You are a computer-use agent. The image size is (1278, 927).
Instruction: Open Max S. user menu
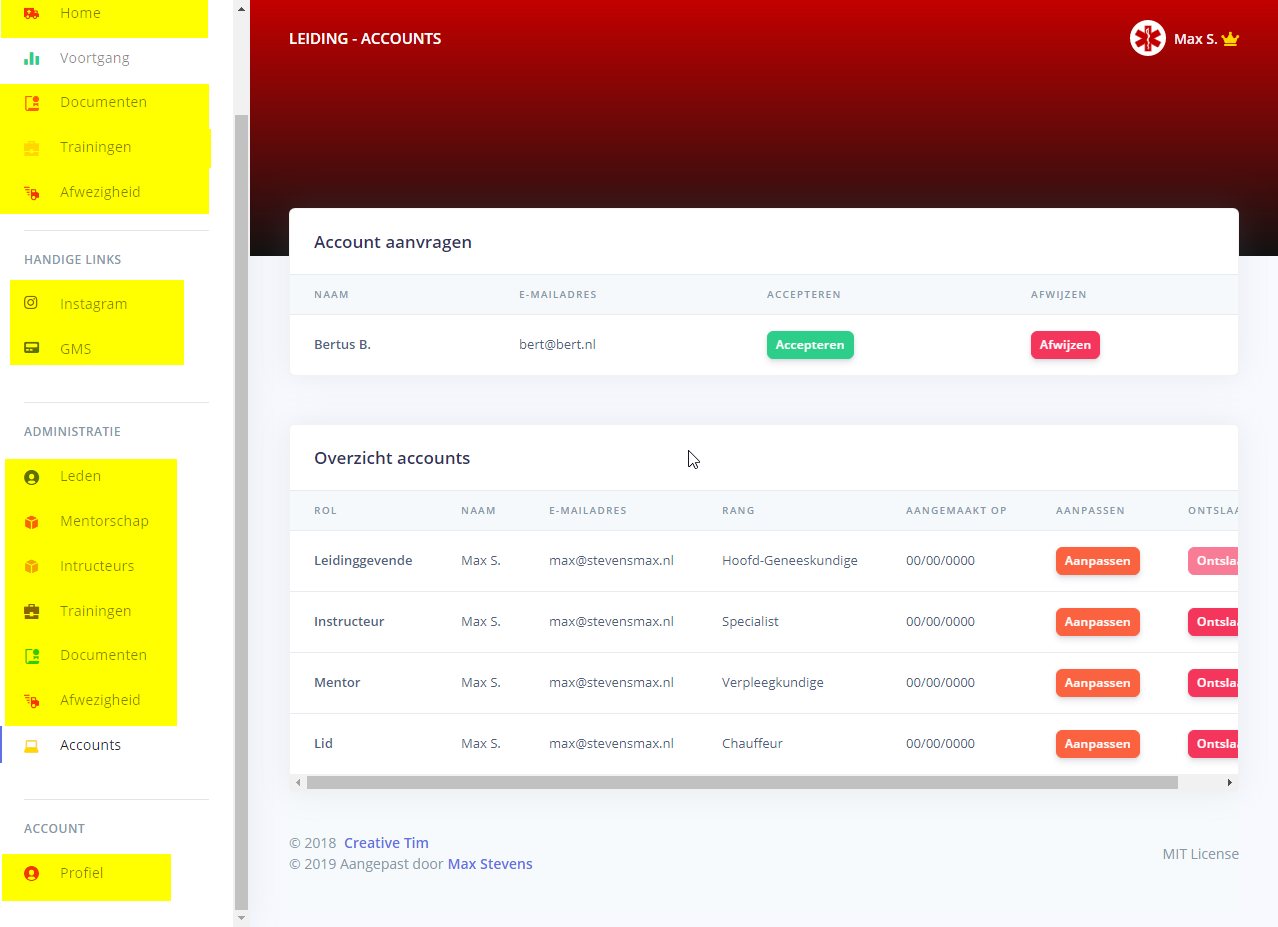(1196, 39)
